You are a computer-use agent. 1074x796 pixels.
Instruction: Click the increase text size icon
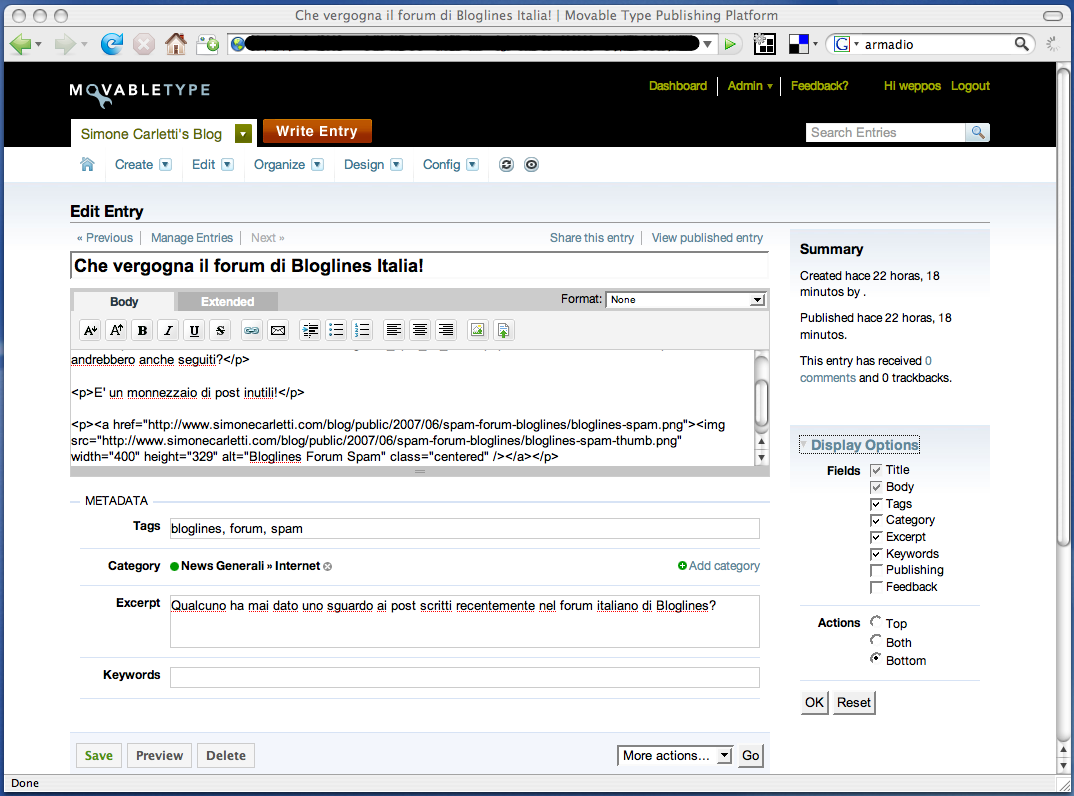pyautogui.click(x=116, y=330)
